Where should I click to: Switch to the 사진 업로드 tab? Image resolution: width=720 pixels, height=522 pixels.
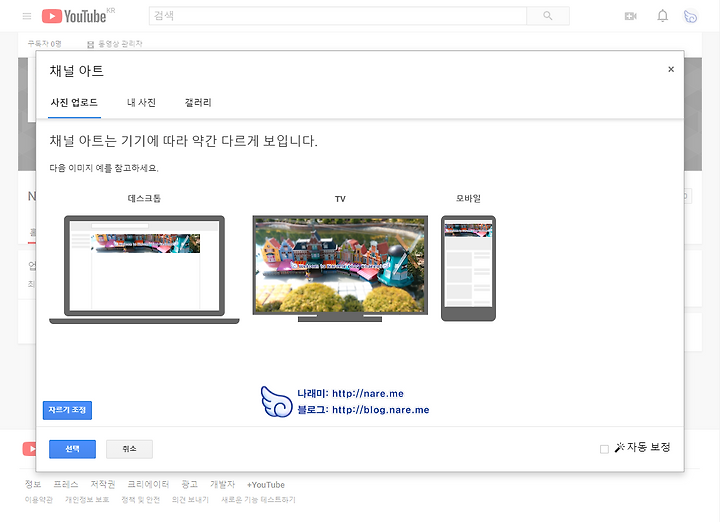pyautogui.click(x=74, y=103)
